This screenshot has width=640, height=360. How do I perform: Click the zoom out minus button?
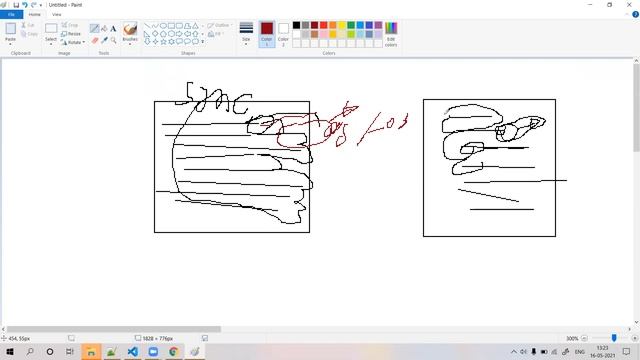click(584, 338)
